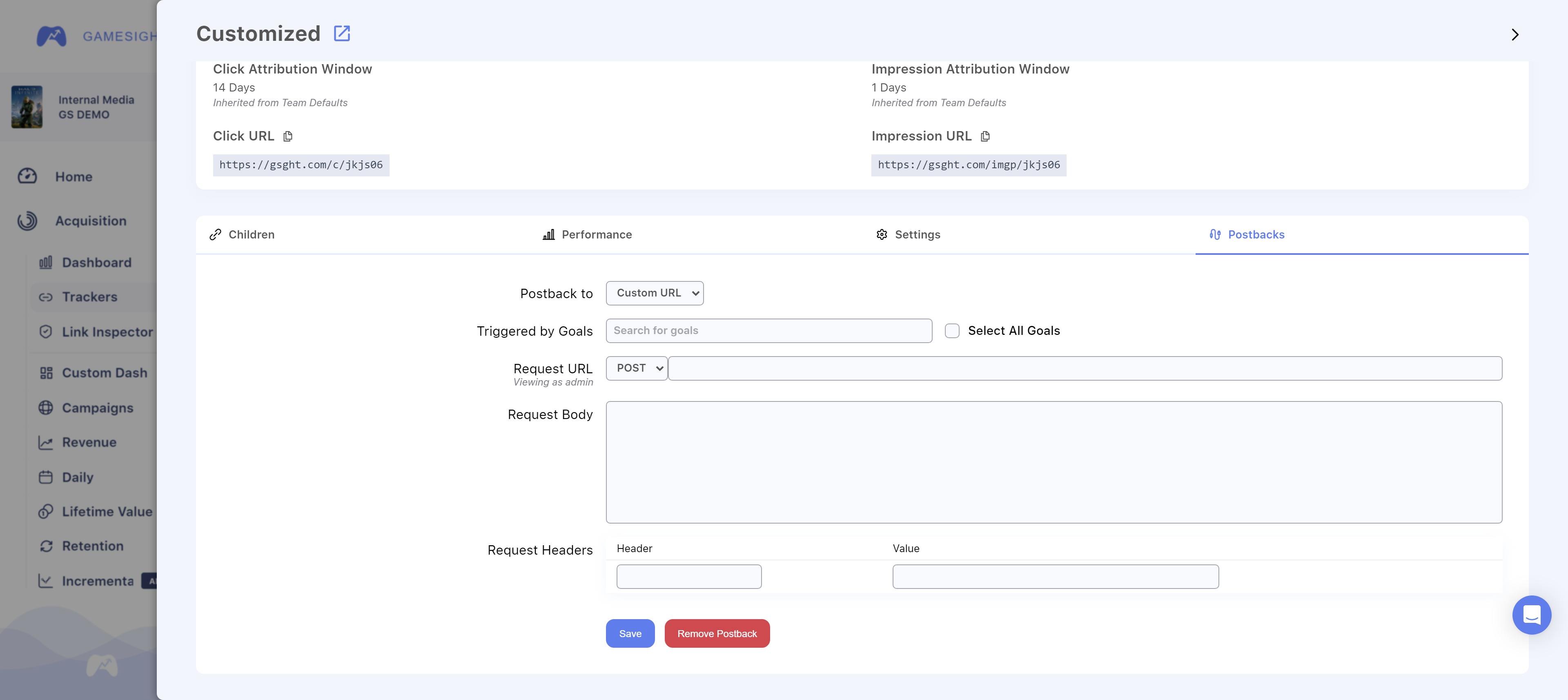
Task: Close the panel using the right chevron arrow
Action: 1515,35
